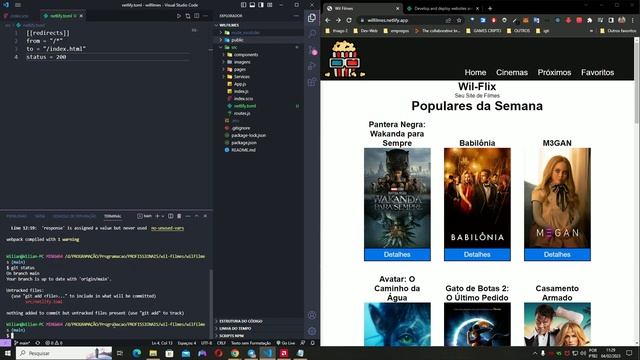Open the Windows Start menu
Screen dimensions: 640x360
(7, 353)
